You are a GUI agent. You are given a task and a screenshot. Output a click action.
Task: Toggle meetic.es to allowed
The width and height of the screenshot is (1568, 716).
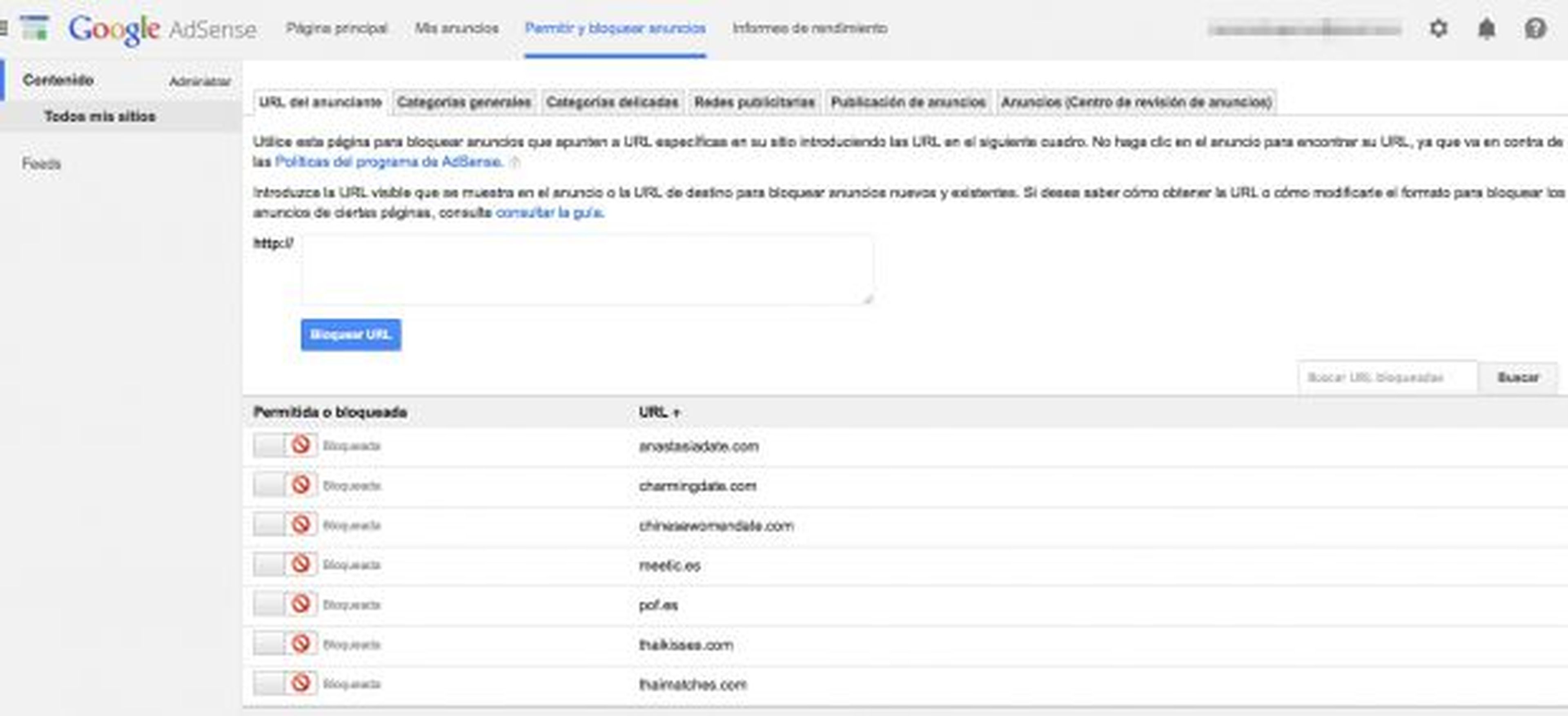[x=269, y=564]
